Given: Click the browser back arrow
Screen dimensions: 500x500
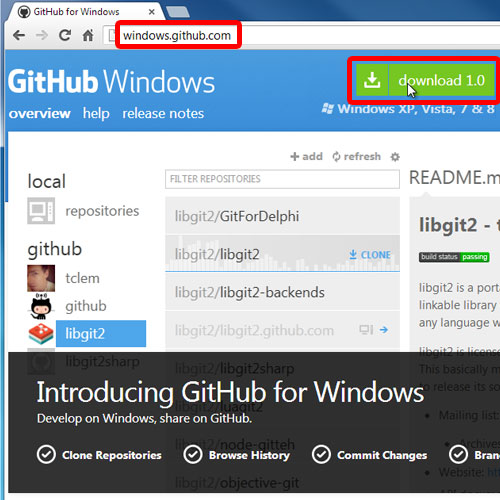Looking at the screenshot, I should click(x=19, y=35).
